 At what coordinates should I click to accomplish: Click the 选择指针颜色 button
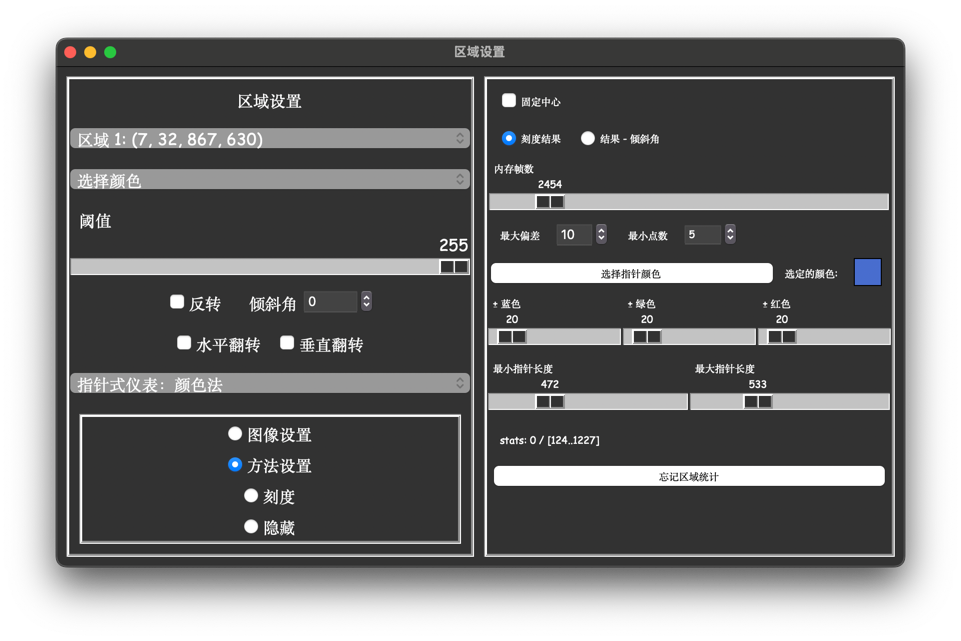[x=631, y=273]
